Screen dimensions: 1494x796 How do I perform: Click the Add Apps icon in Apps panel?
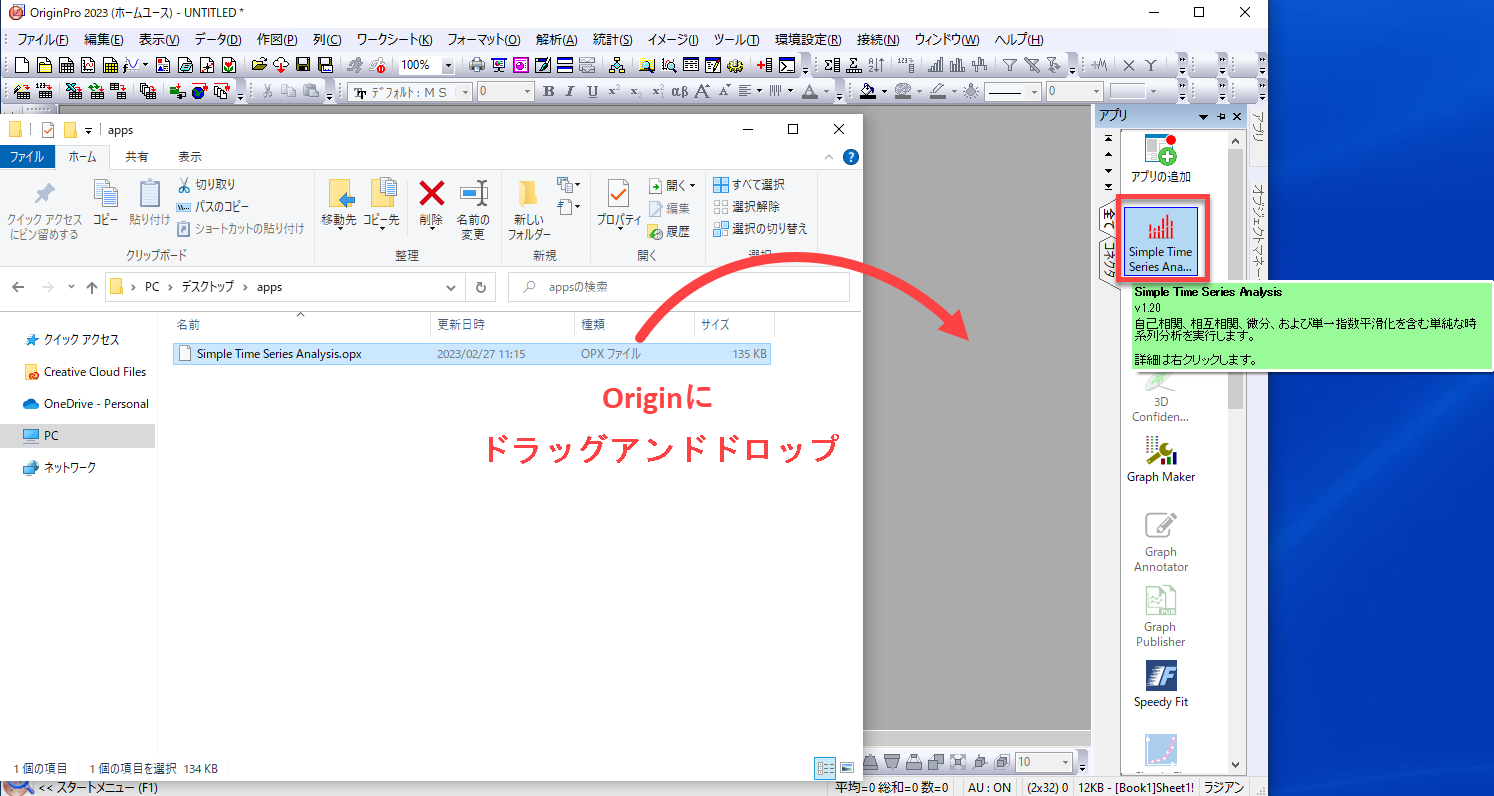(x=1160, y=158)
